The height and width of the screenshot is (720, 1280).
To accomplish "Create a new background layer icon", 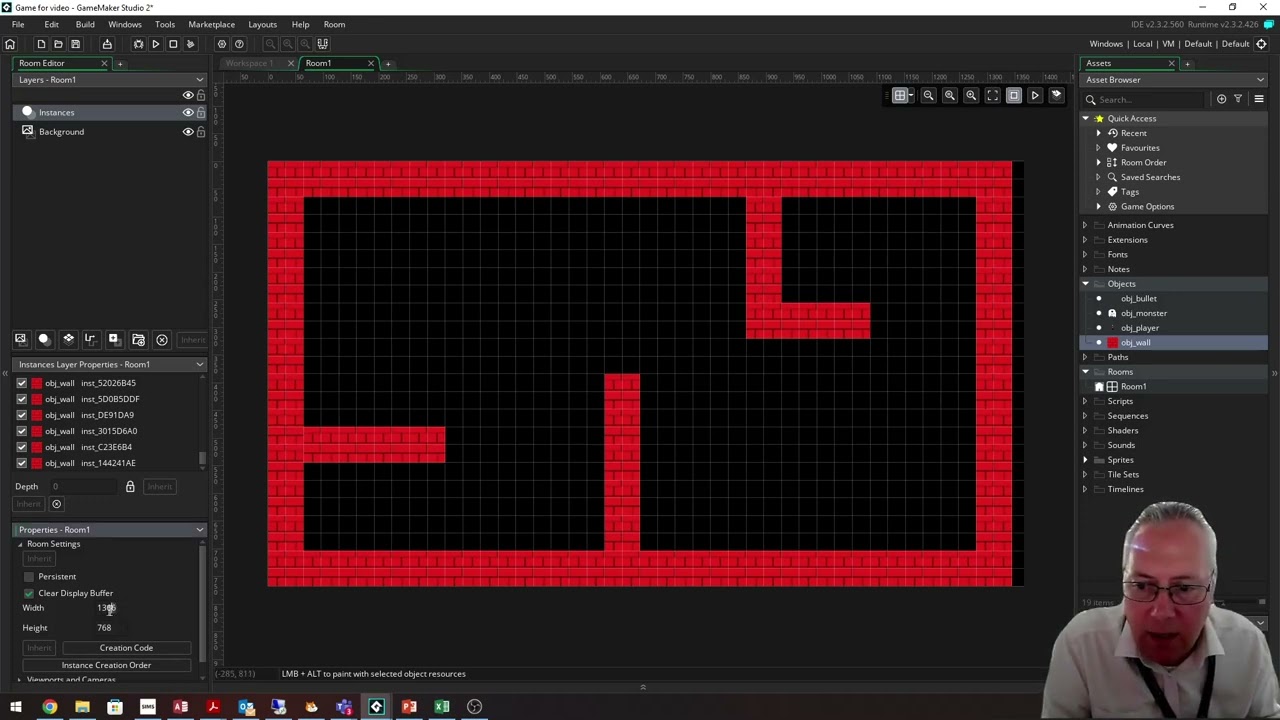I will pos(20,340).
